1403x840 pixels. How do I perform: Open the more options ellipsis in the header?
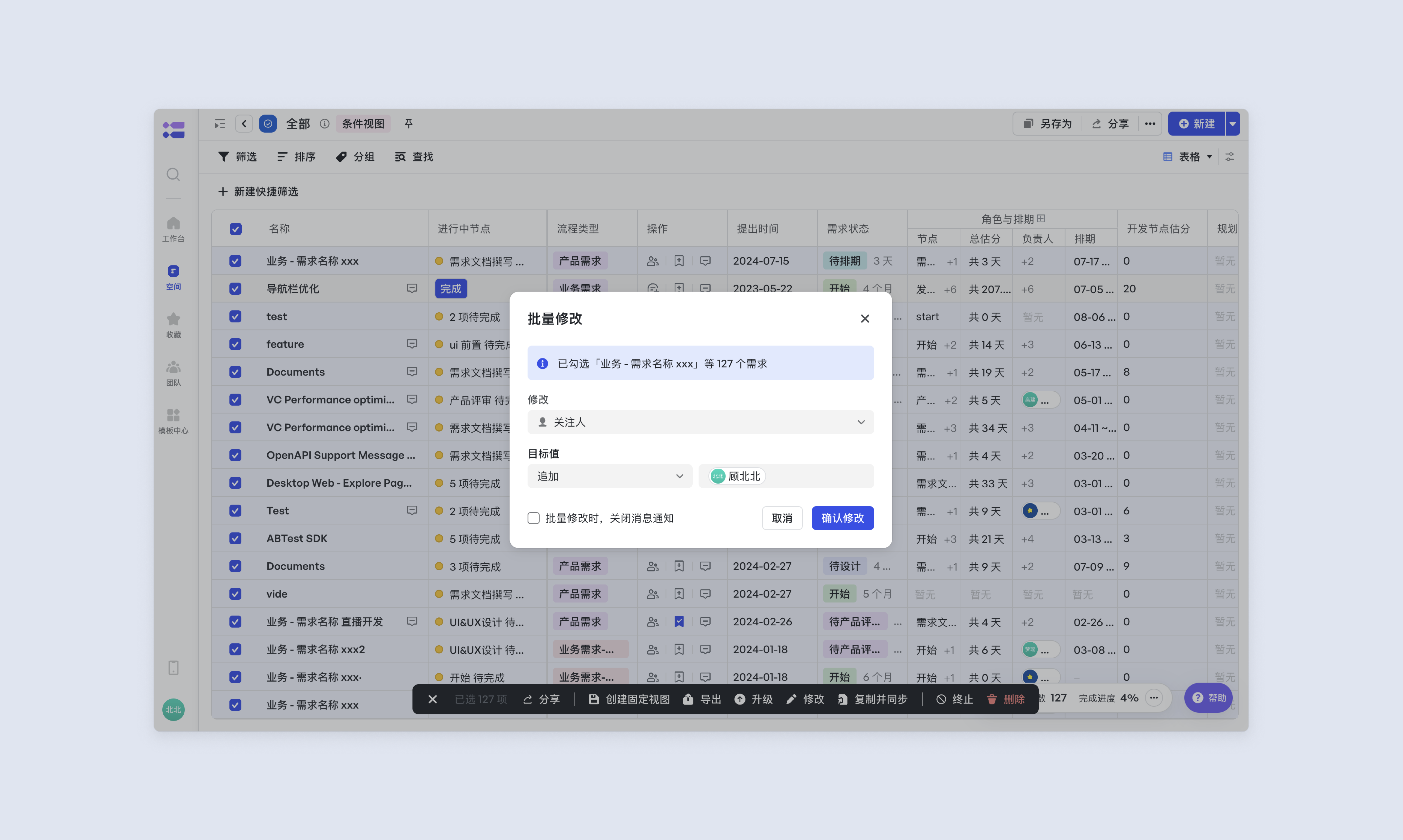tap(1150, 123)
